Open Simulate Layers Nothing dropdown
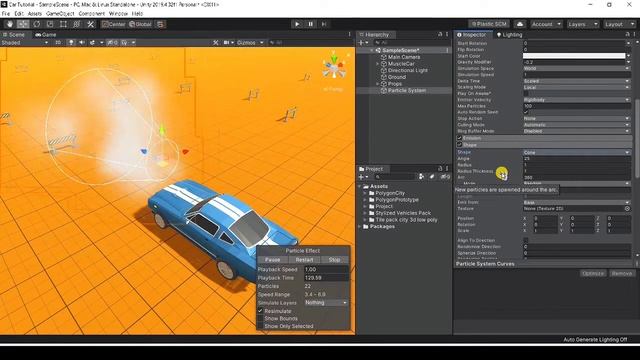Image resolution: width=640 pixels, height=360 pixels. pos(326,302)
